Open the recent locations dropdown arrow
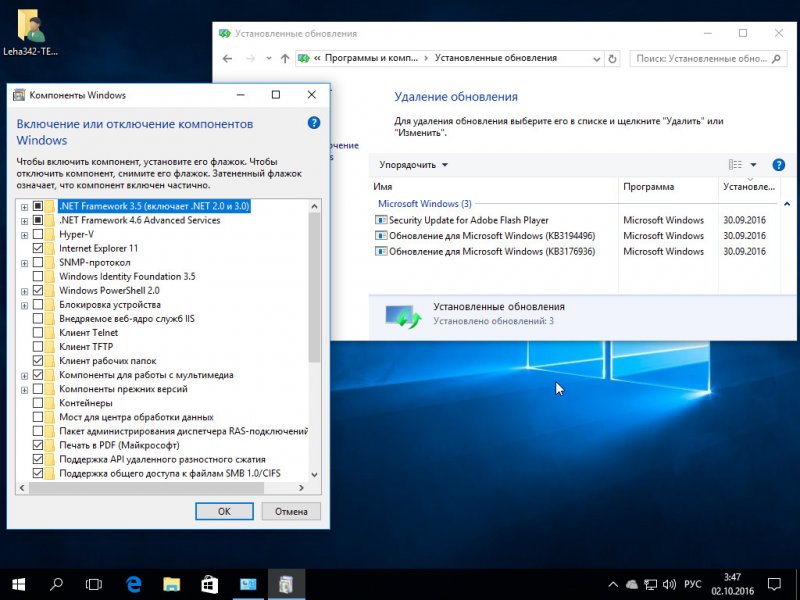Image resolution: width=800 pixels, height=600 pixels. pyautogui.click(x=268, y=59)
